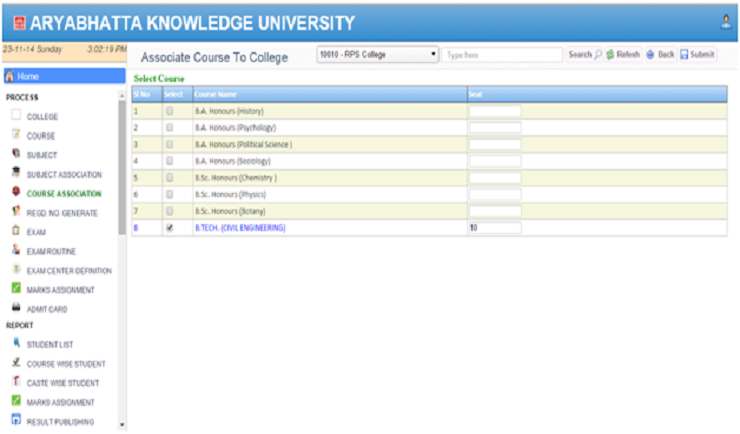Tick the B.A. Honours (History) checkbox
Viewport: 740px width, 434px height.
tap(169, 111)
